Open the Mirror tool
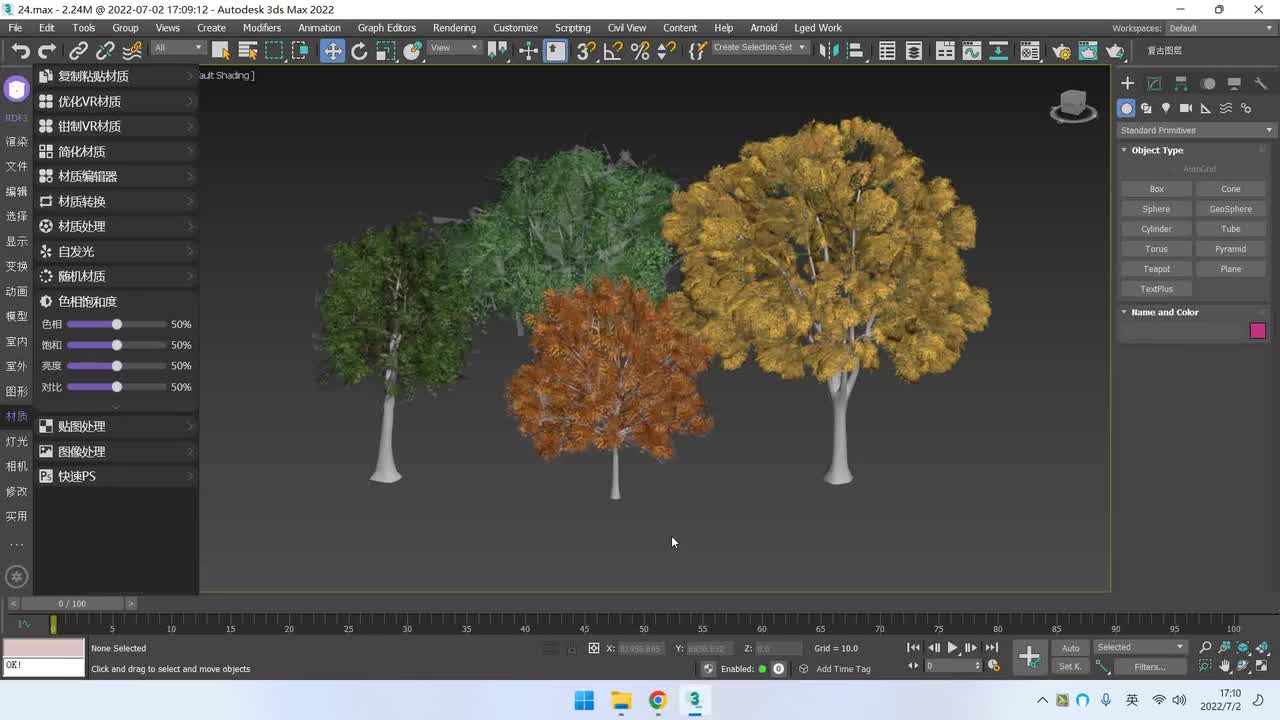Image resolution: width=1280 pixels, height=720 pixels. click(x=828, y=51)
